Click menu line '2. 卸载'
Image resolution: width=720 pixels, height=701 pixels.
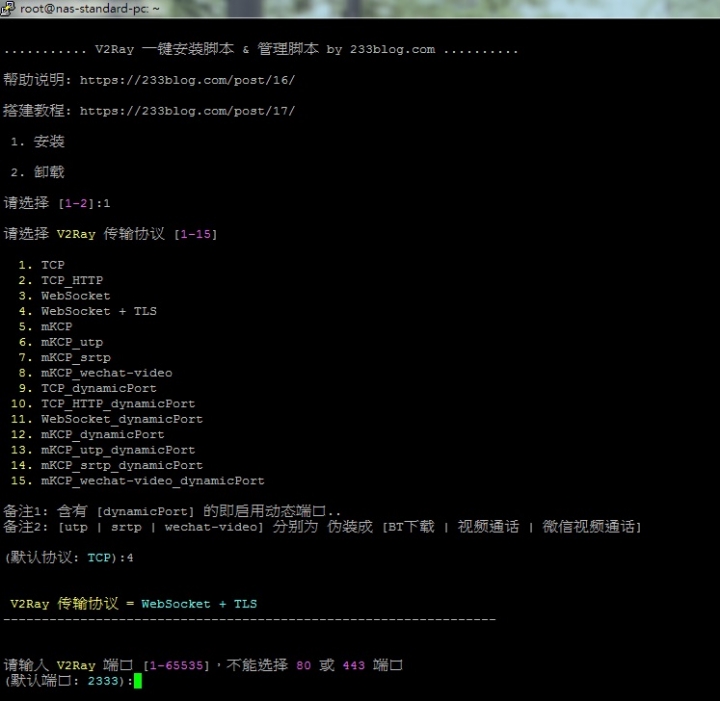[37, 172]
